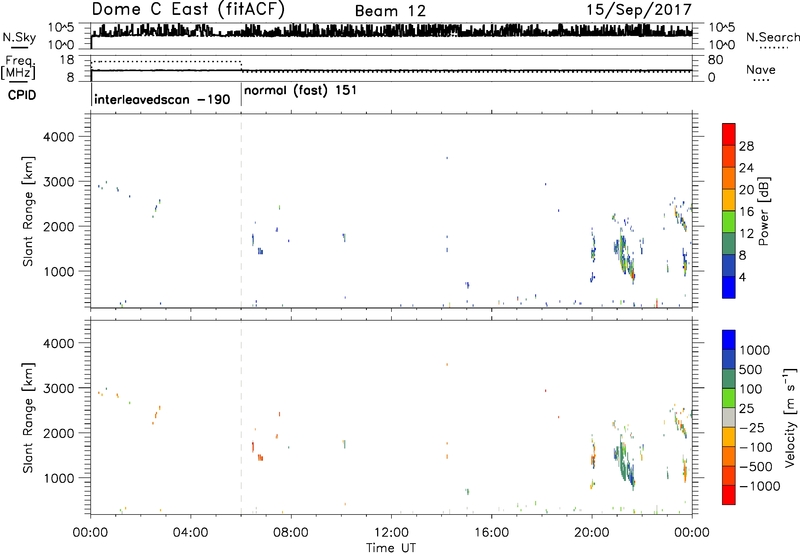Viewport: 800px width, 554px height.
Task: Click the '4' value on power colorbar
Action: (742, 277)
